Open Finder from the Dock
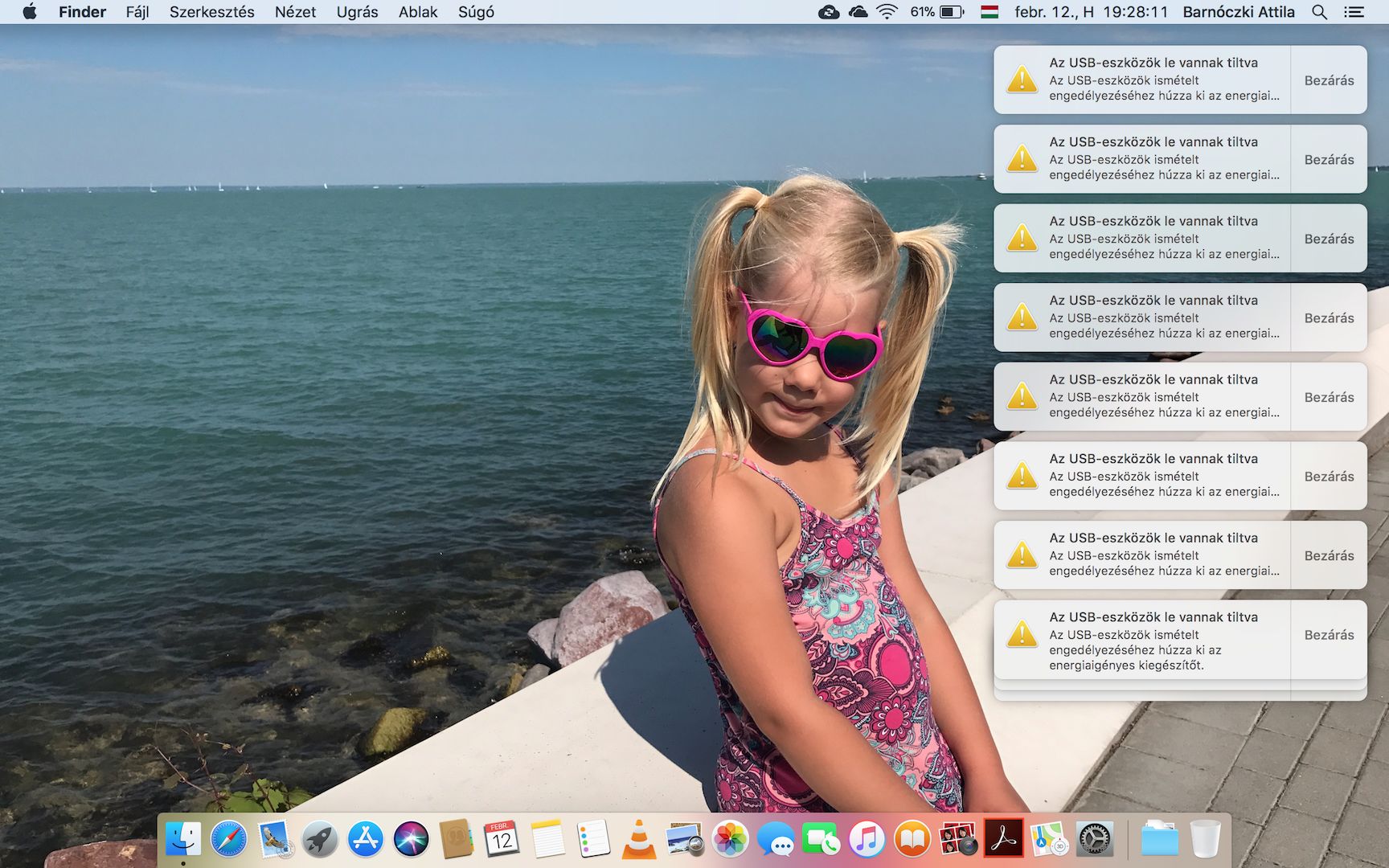Image resolution: width=1389 pixels, height=868 pixels. [x=183, y=839]
